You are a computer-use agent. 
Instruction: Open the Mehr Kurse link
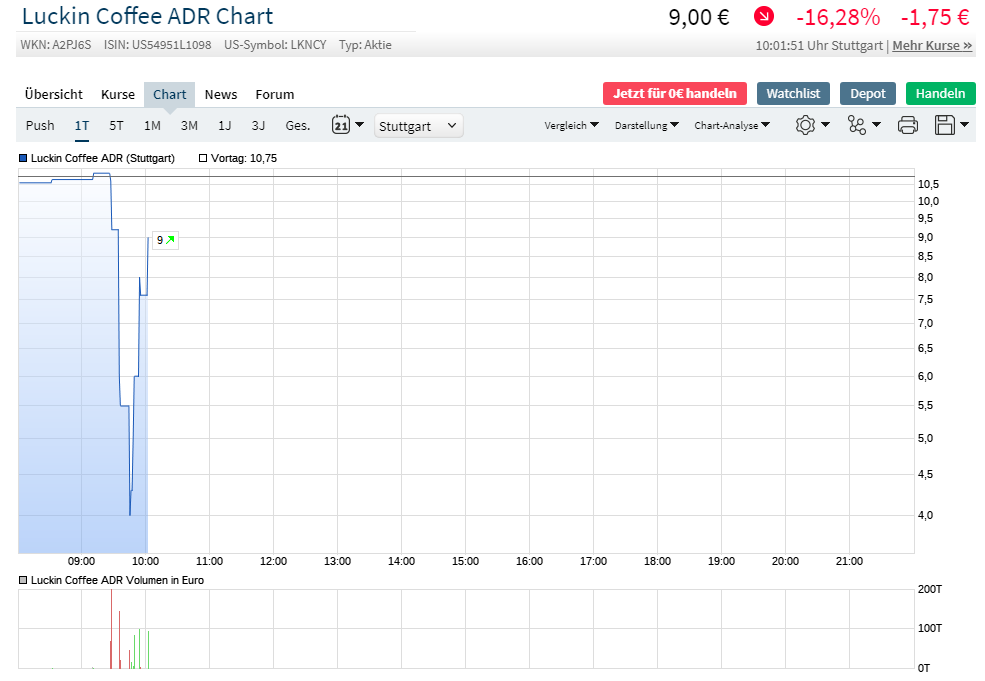932,45
